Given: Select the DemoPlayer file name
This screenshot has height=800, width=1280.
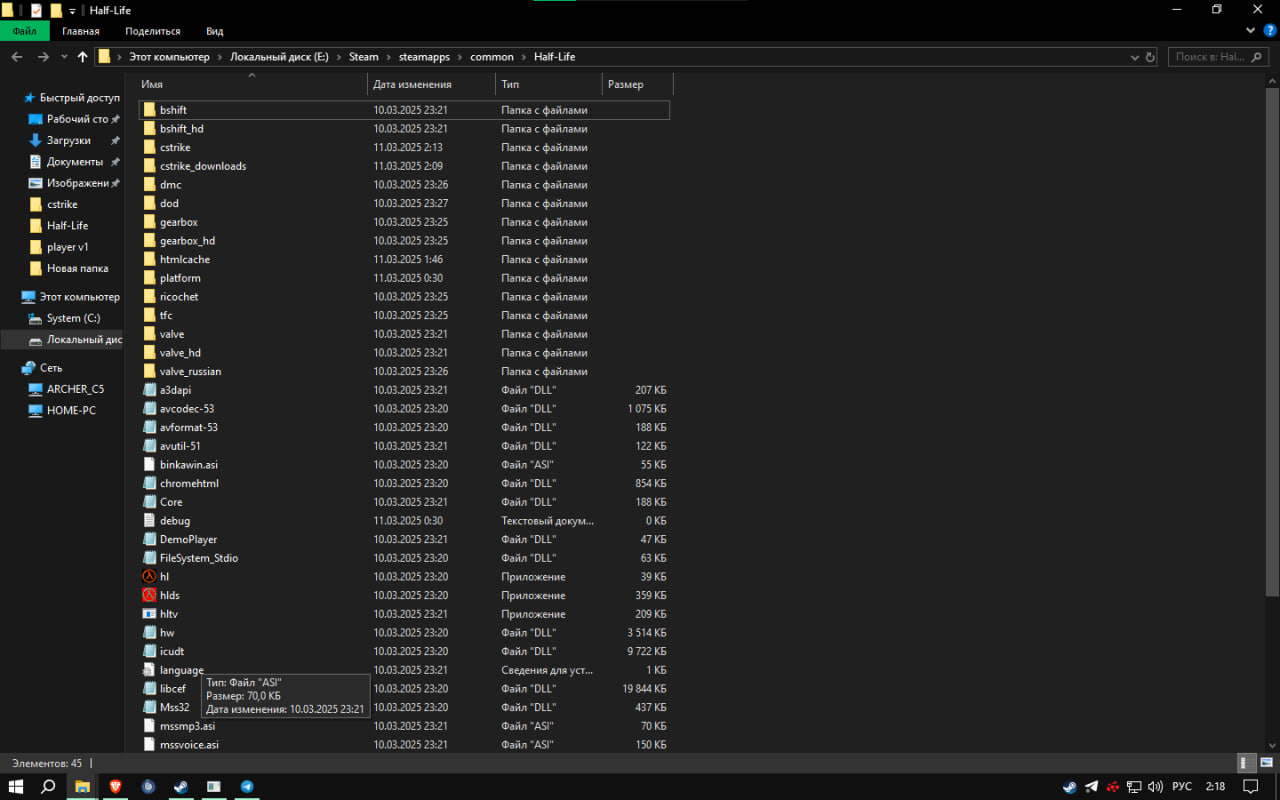Looking at the screenshot, I should [x=189, y=539].
